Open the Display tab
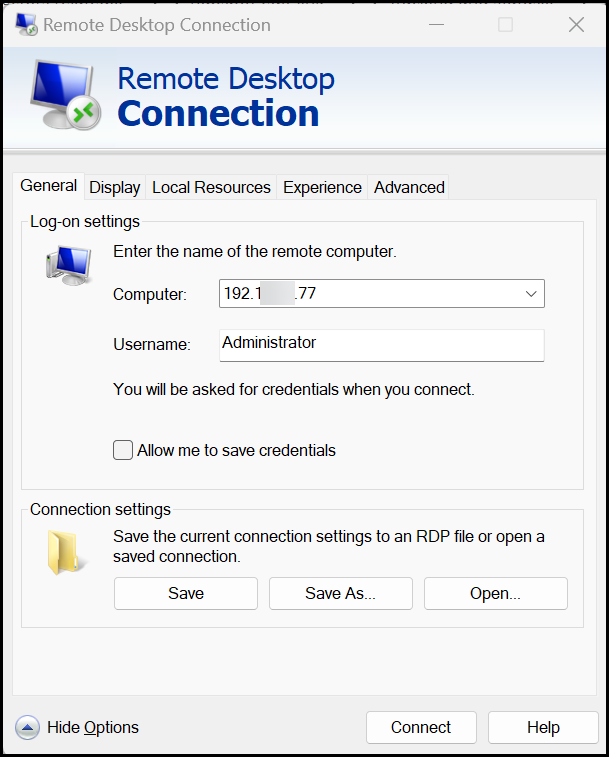The image size is (609, 757). (114, 188)
